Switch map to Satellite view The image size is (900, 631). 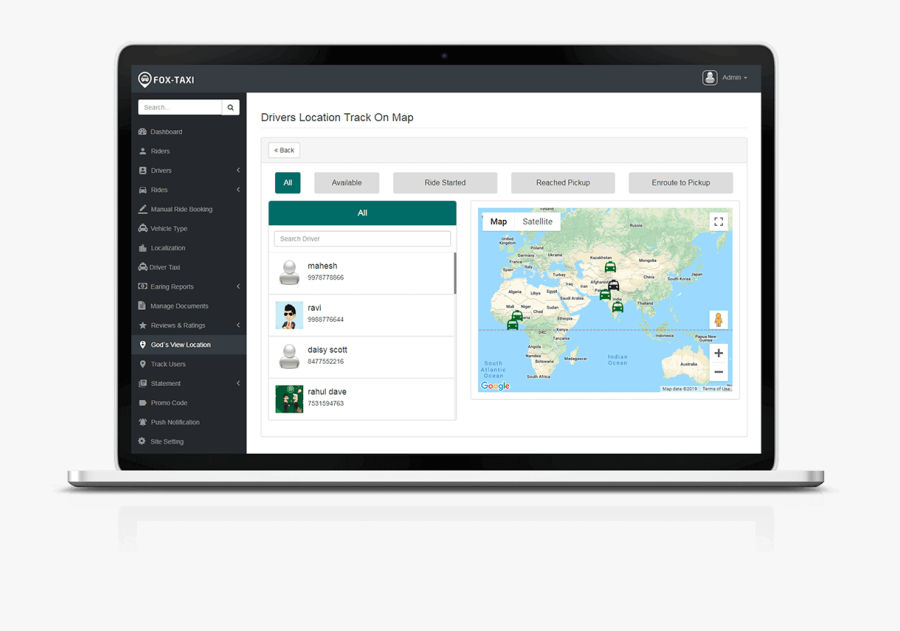(x=537, y=222)
